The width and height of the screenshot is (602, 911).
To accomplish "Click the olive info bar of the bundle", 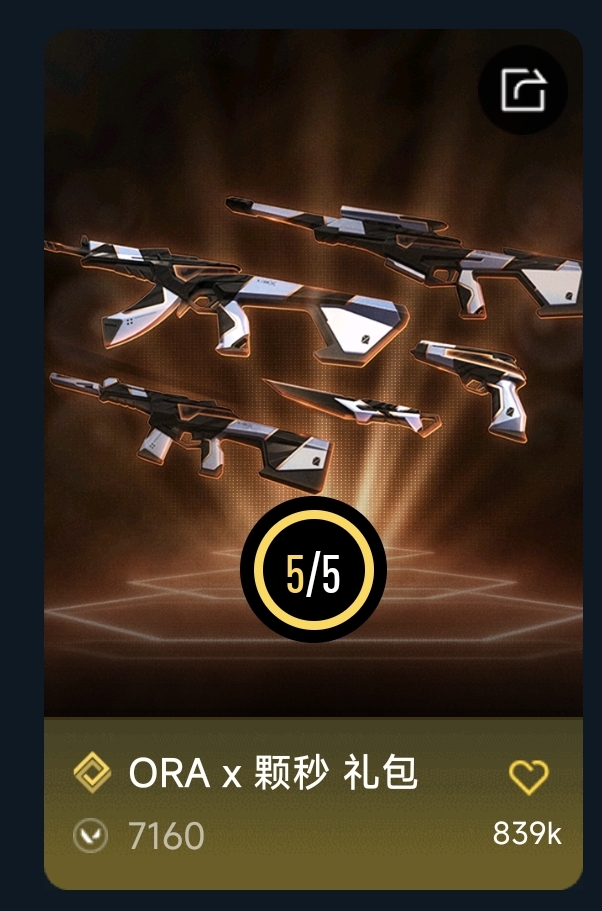I will click(x=313, y=804).
